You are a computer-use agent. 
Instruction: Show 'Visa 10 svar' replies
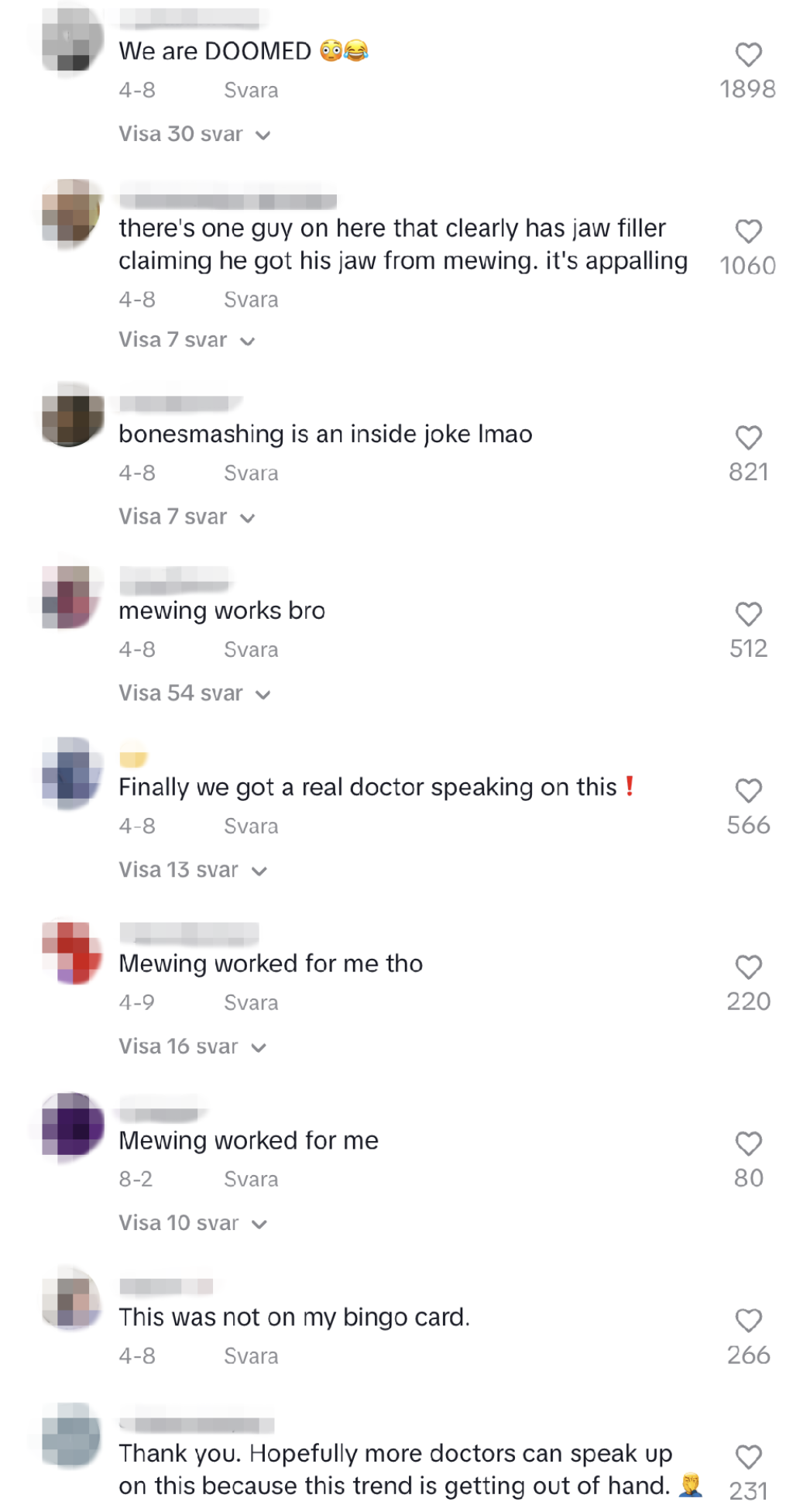point(193,1223)
